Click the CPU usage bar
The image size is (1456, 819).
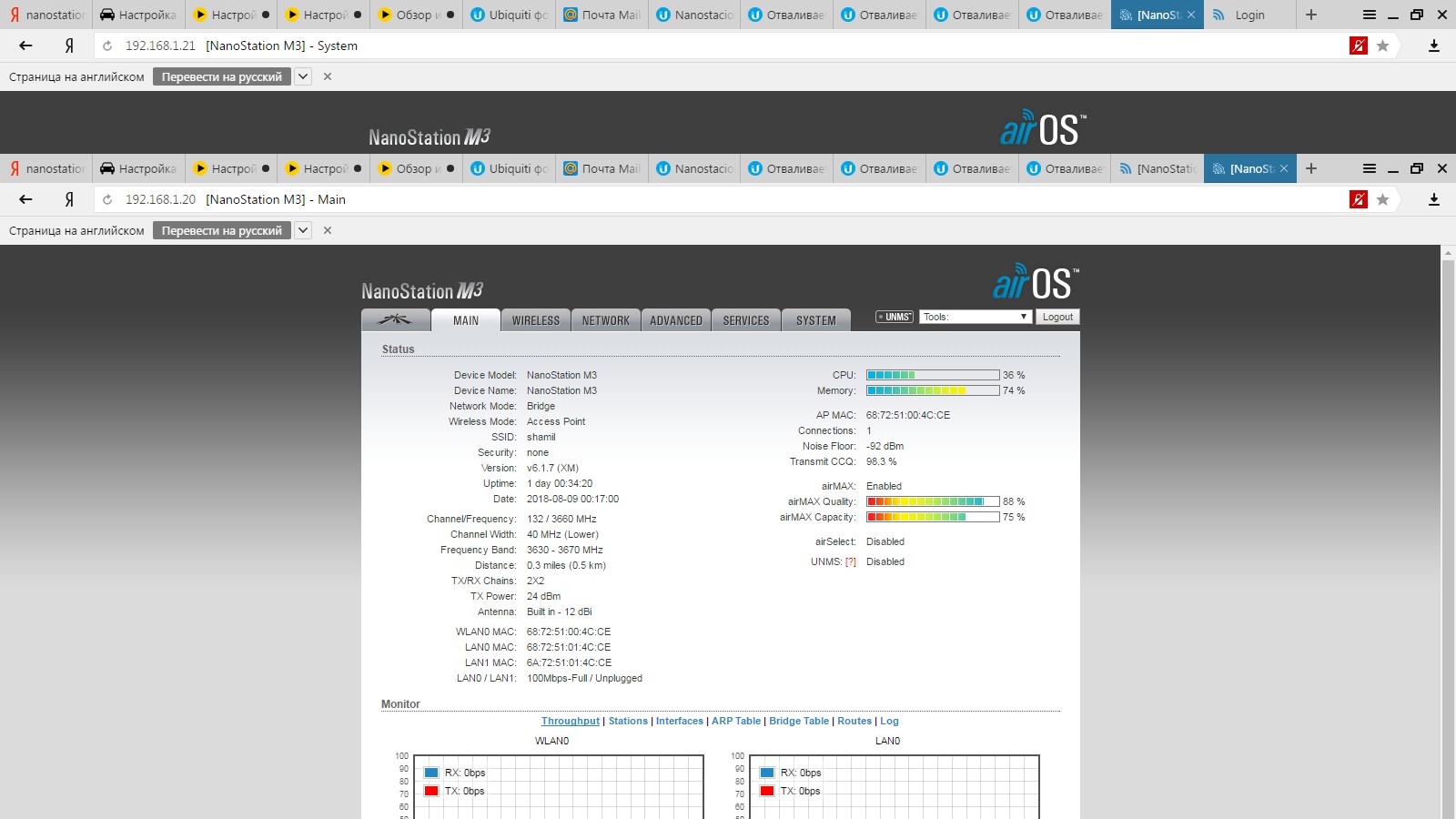pyautogui.click(x=933, y=375)
